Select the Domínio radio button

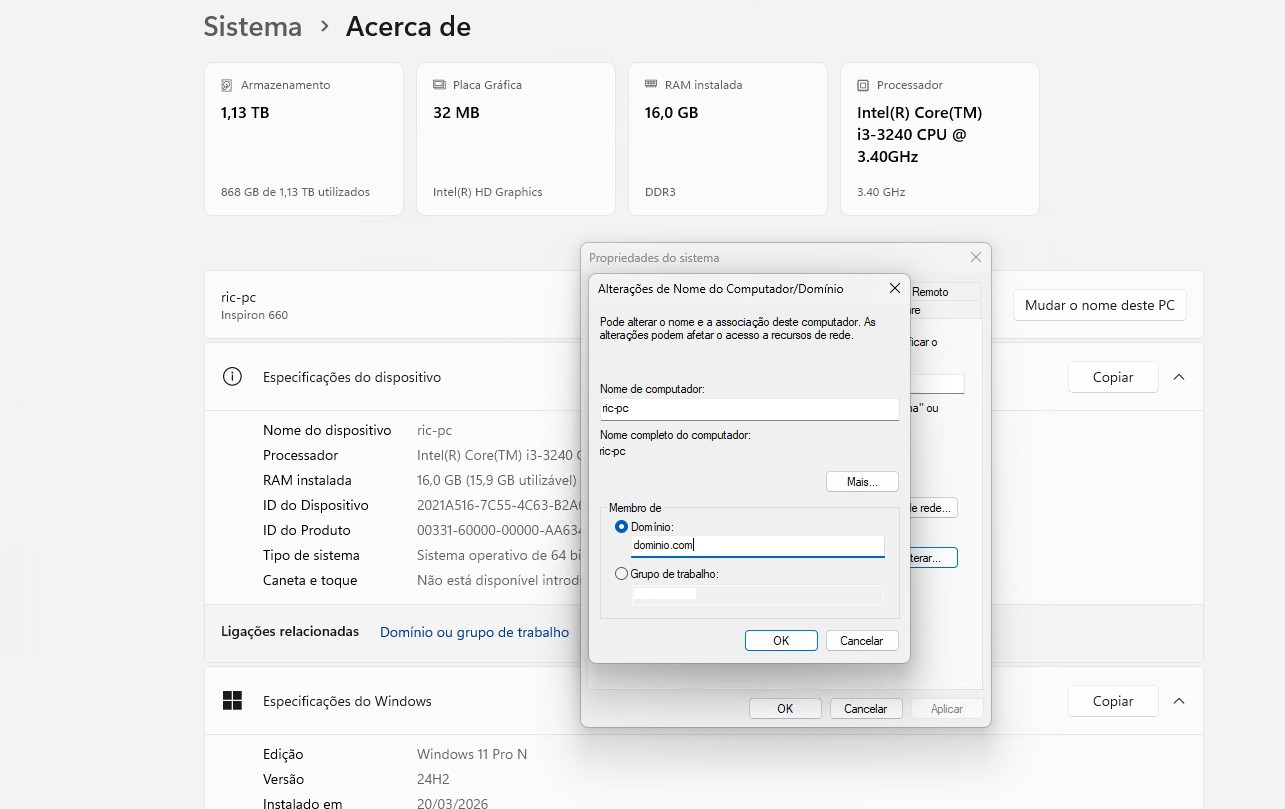622,526
